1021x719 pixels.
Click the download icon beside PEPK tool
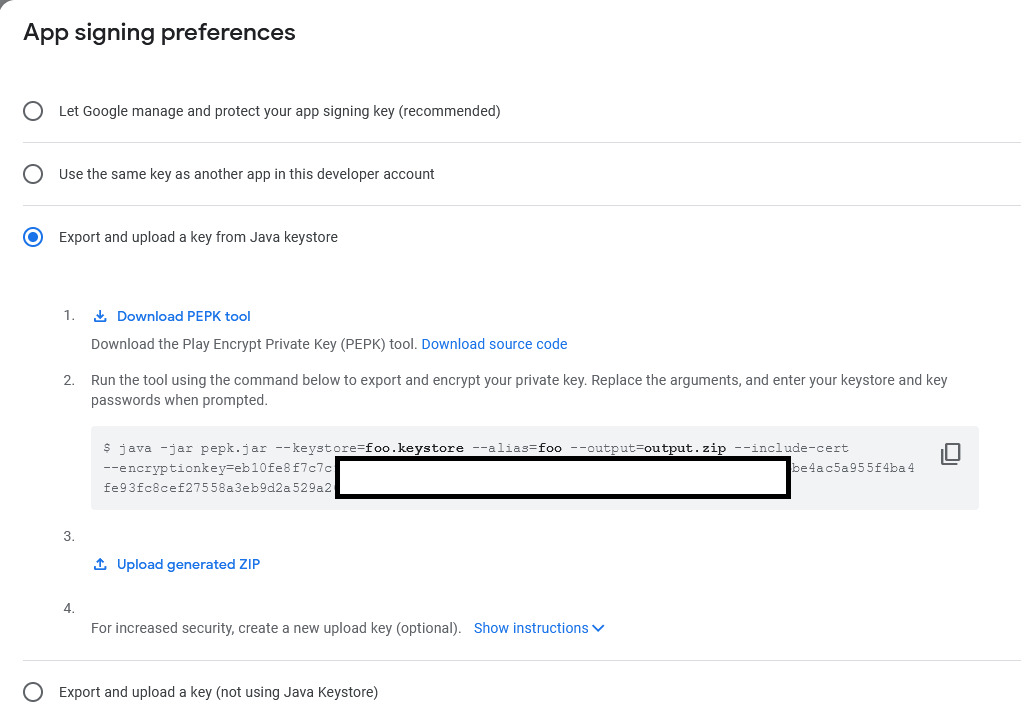click(x=100, y=317)
